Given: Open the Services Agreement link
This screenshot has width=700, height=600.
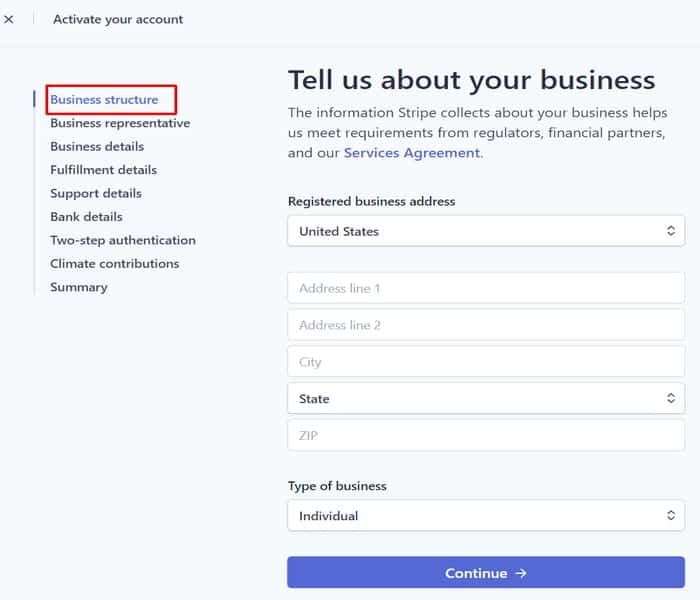Looking at the screenshot, I should 412,153.
